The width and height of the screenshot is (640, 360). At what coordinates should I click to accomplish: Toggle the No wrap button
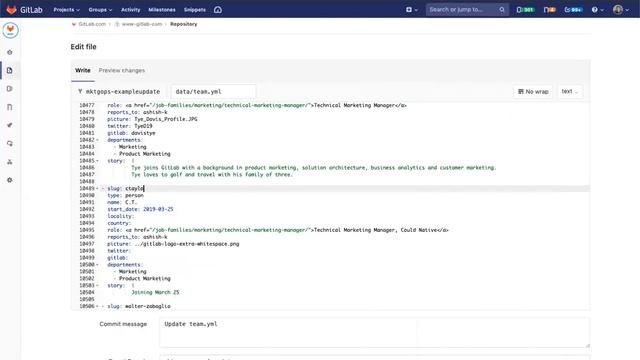pyautogui.click(x=533, y=91)
